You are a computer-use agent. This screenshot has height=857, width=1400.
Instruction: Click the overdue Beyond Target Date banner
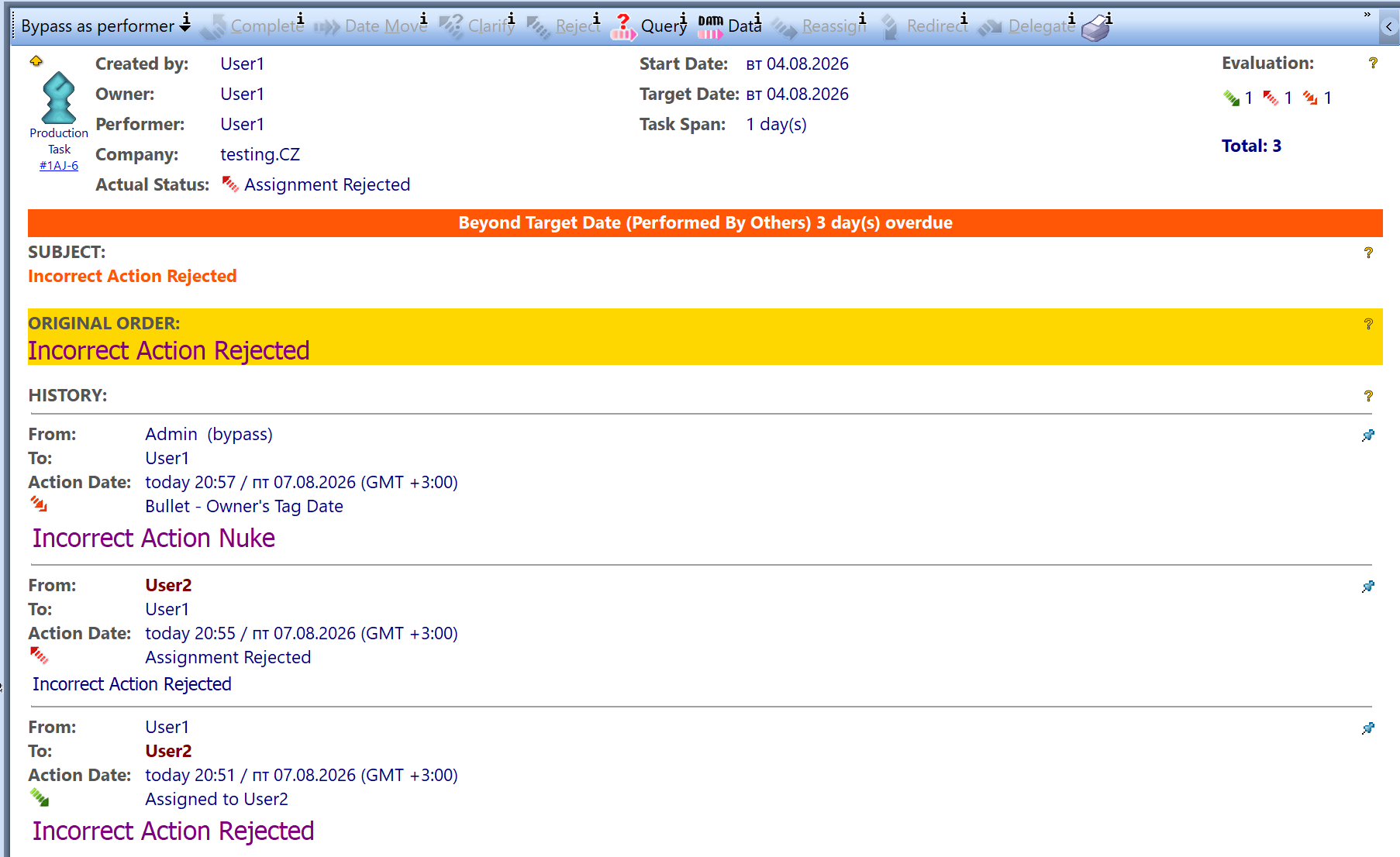click(x=705, y=222)
